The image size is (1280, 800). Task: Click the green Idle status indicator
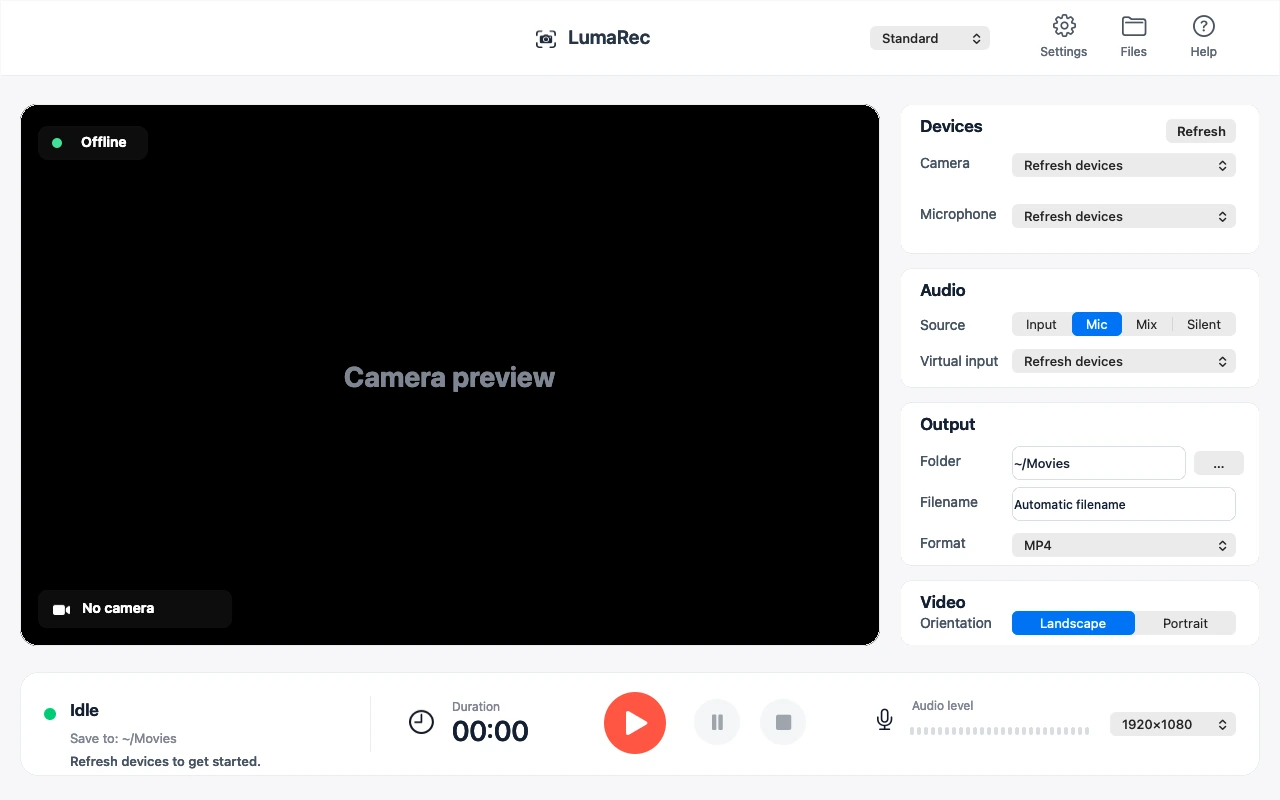tap(50, 714)
